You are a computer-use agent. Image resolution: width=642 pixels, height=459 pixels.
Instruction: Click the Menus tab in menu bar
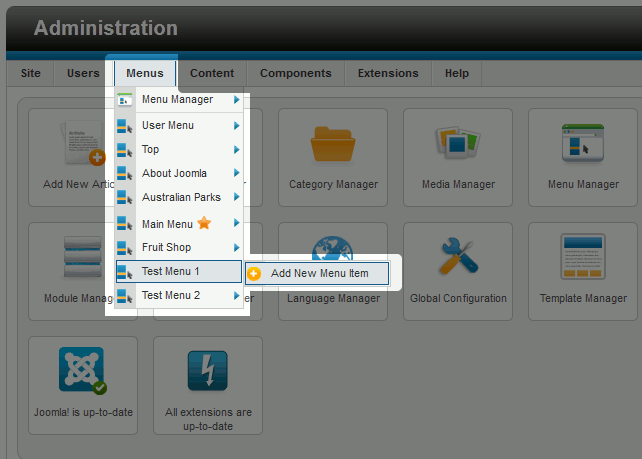(145, 73)
